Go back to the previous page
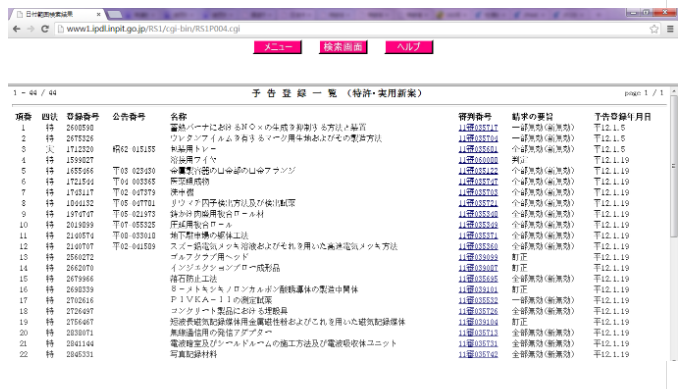Image resolution: width=689 pixels, height=389 pixels. click(16, 29)
